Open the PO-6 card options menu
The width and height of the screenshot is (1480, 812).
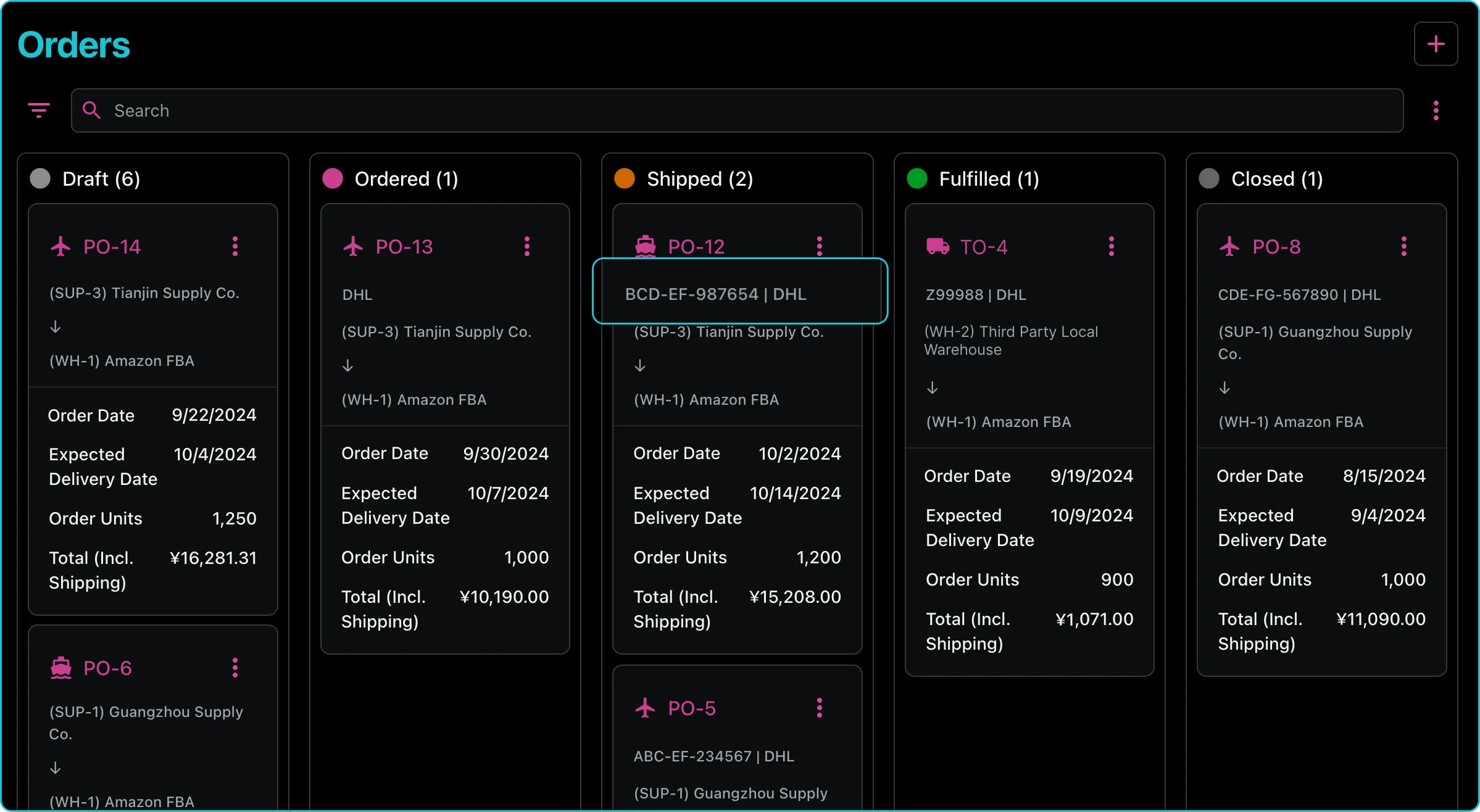click(235, 668)
